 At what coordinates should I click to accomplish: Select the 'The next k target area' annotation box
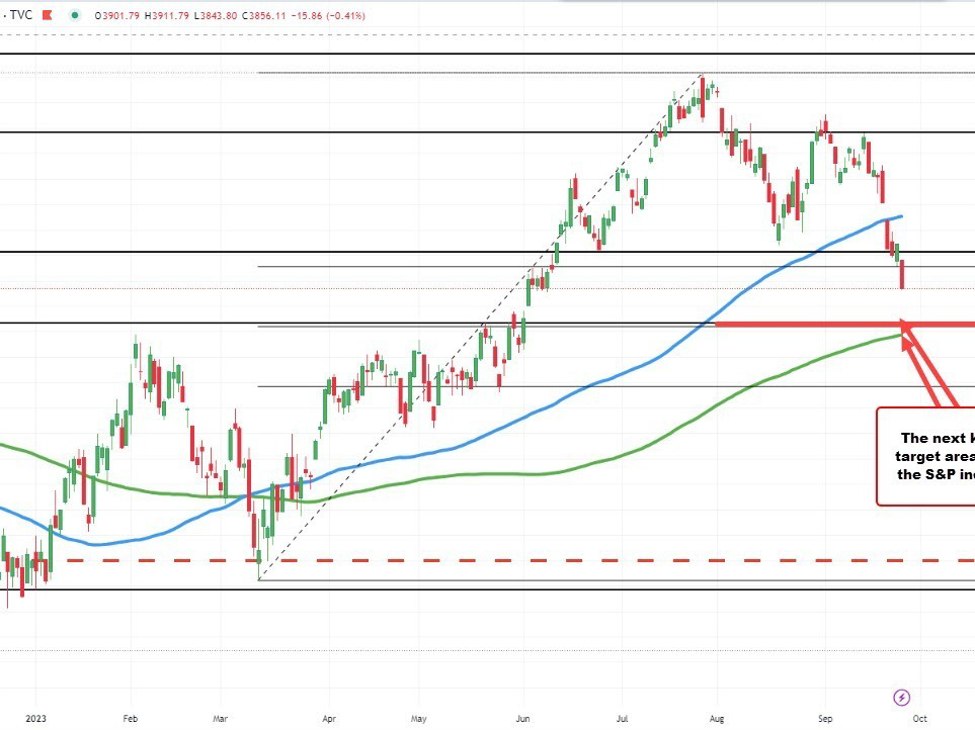click(926, 455)
